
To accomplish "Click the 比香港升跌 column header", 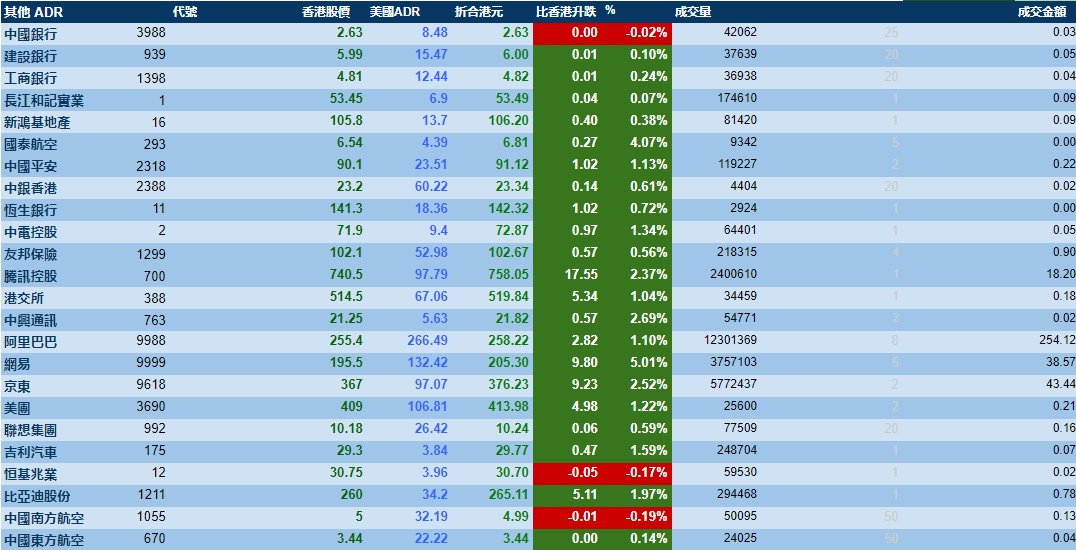I will pyautogui.click(x=567, y=12).
